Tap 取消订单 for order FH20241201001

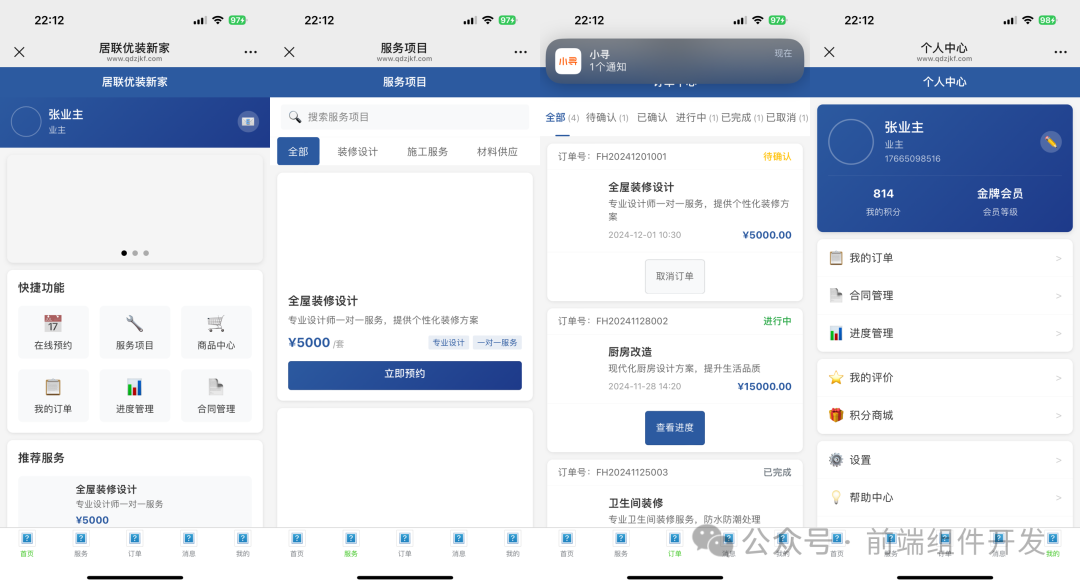pyautogui.click(x=674, y=276)
